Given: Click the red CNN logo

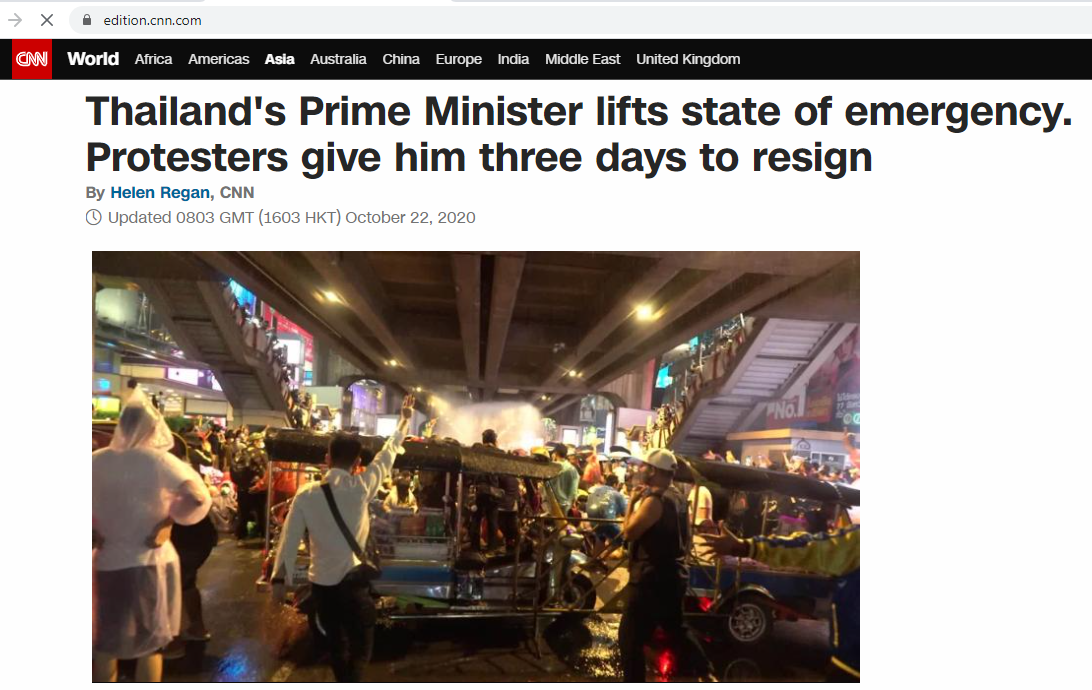Looking at the screenshot, I should tap(32, 59).
